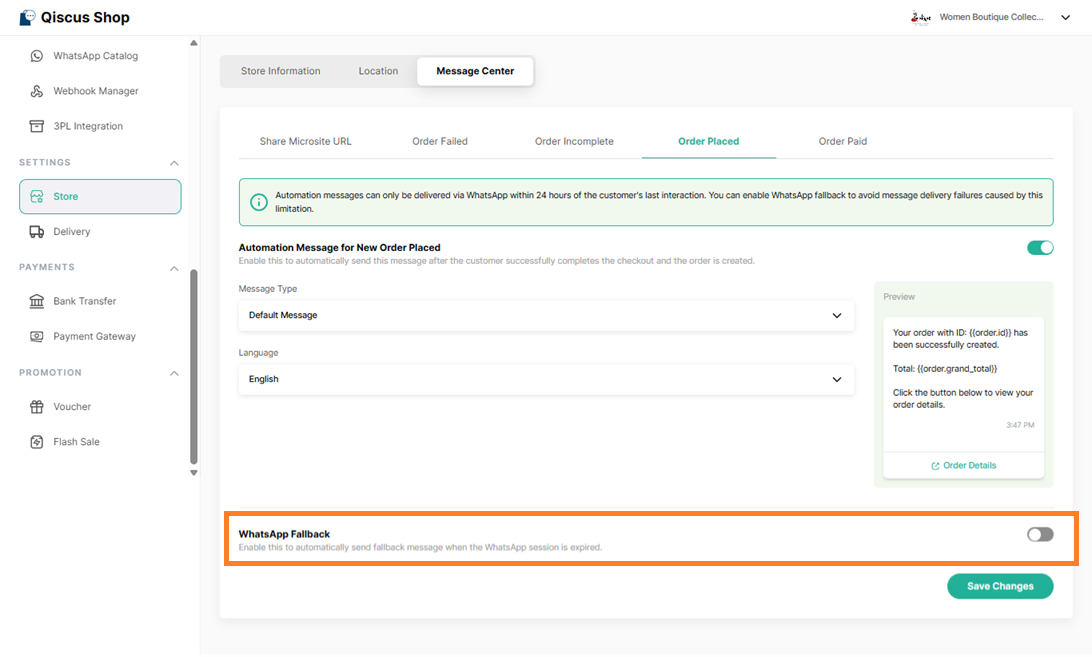Go to the Store Information tab
The height and width of the screenshot is (657, 1092).
(280, 71)
